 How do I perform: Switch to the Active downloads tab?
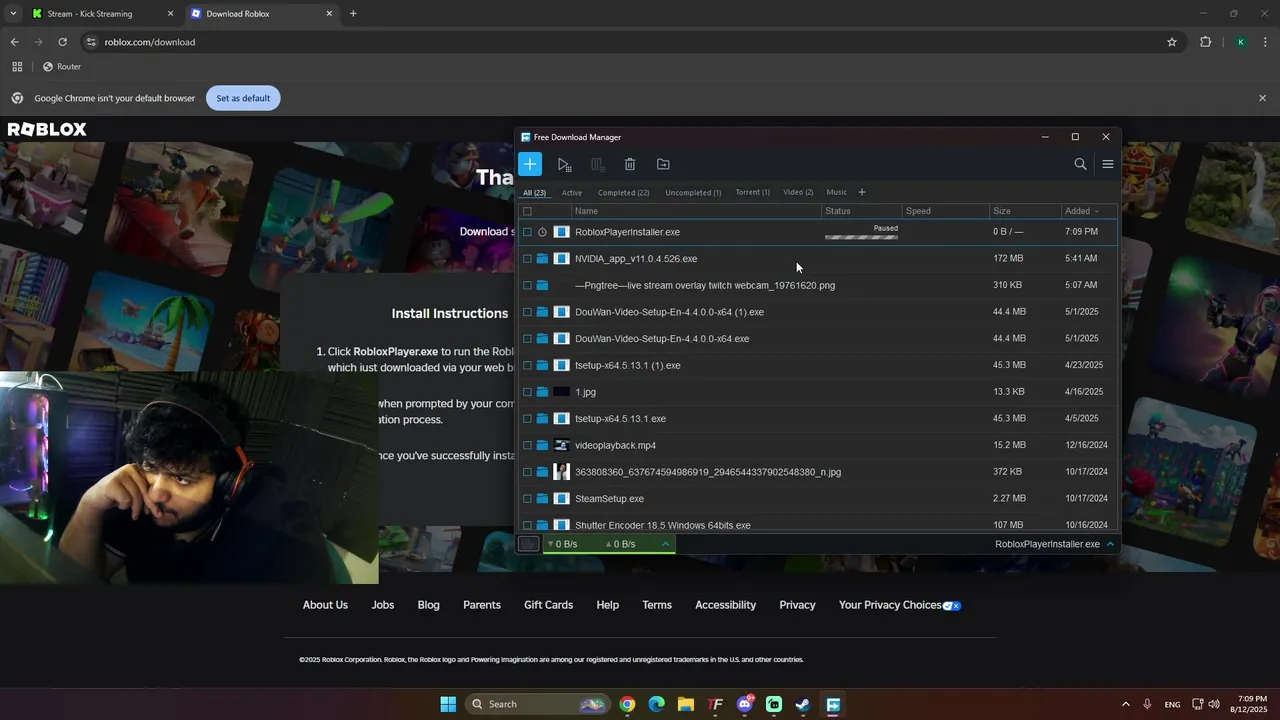coord(572,192)
